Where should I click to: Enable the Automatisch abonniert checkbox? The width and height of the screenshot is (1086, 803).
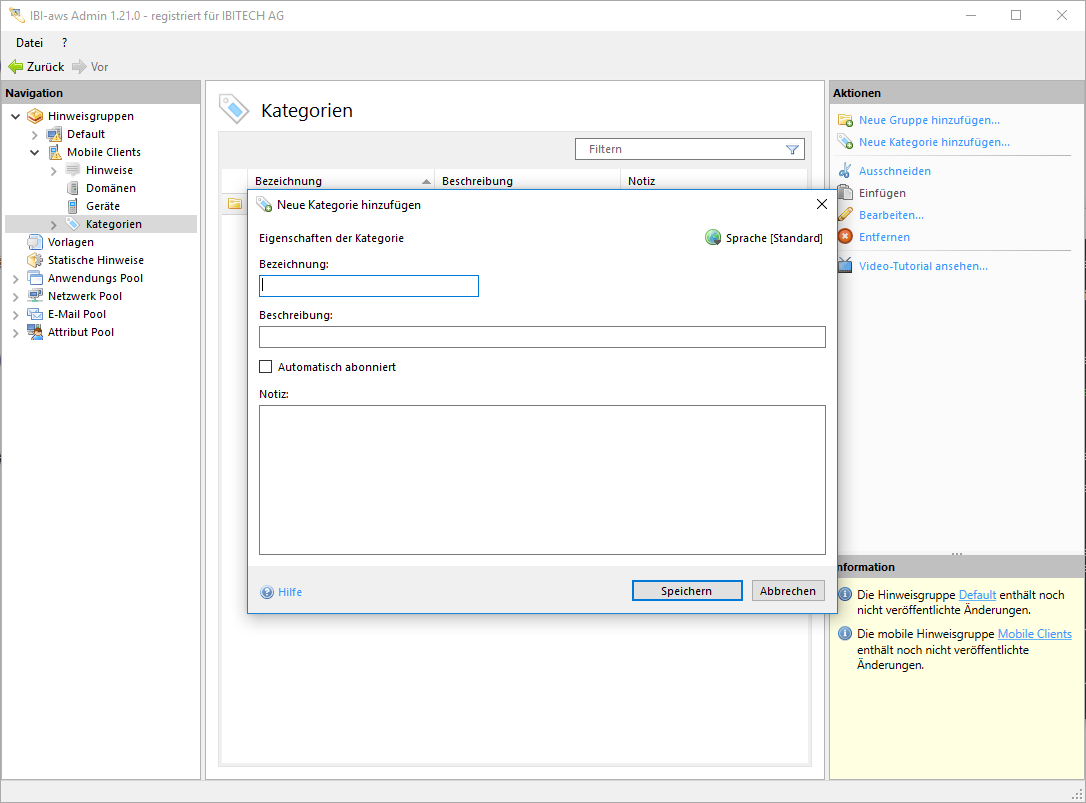266,367
